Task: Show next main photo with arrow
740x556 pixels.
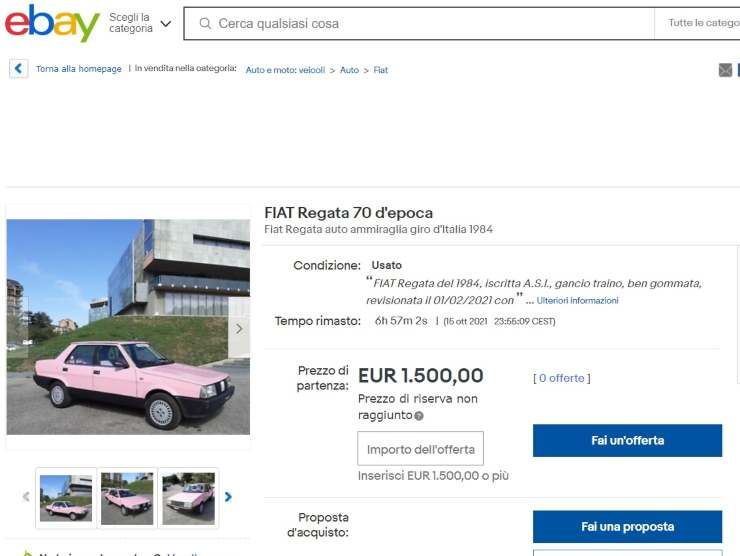Action: point(239,329)
